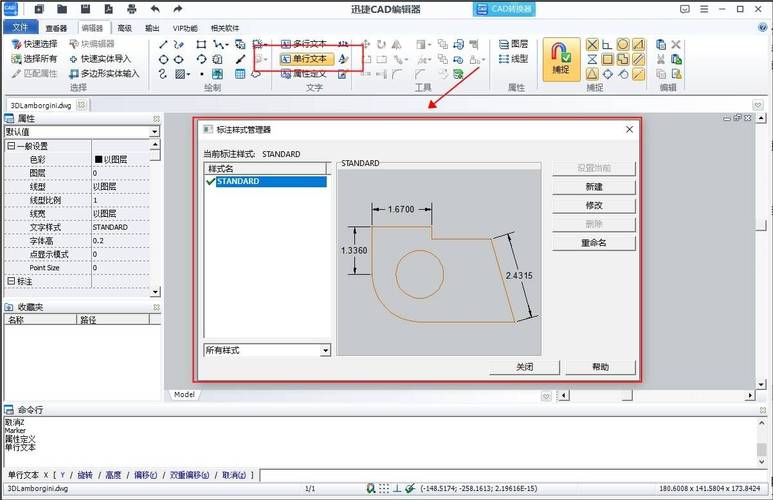Open the Layers (图层) manager
This screenshot has width=773, height=500.
pos(513,44)
